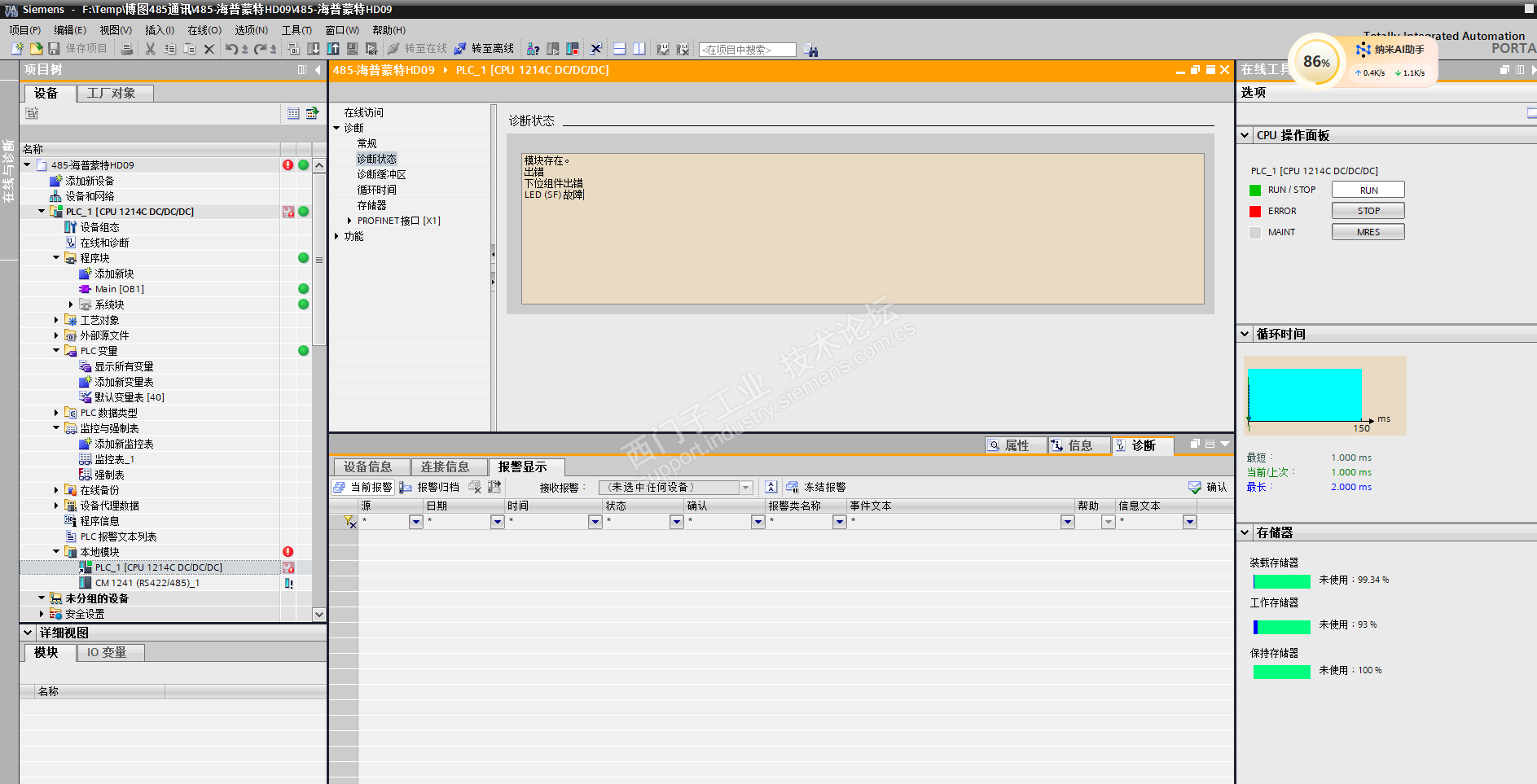Click the start CPU toolbar icon
This screenshot has height=784, width=1537.
tap(553, 49)
